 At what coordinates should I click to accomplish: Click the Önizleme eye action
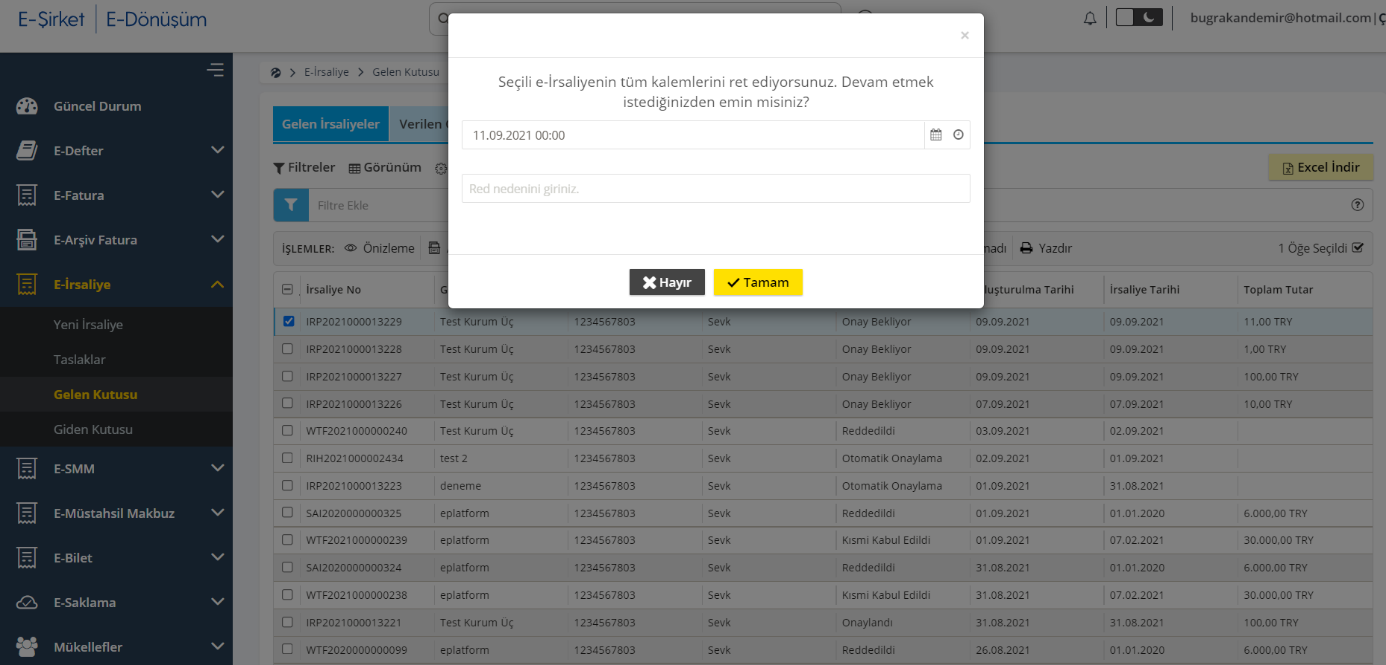coord(379,248)
